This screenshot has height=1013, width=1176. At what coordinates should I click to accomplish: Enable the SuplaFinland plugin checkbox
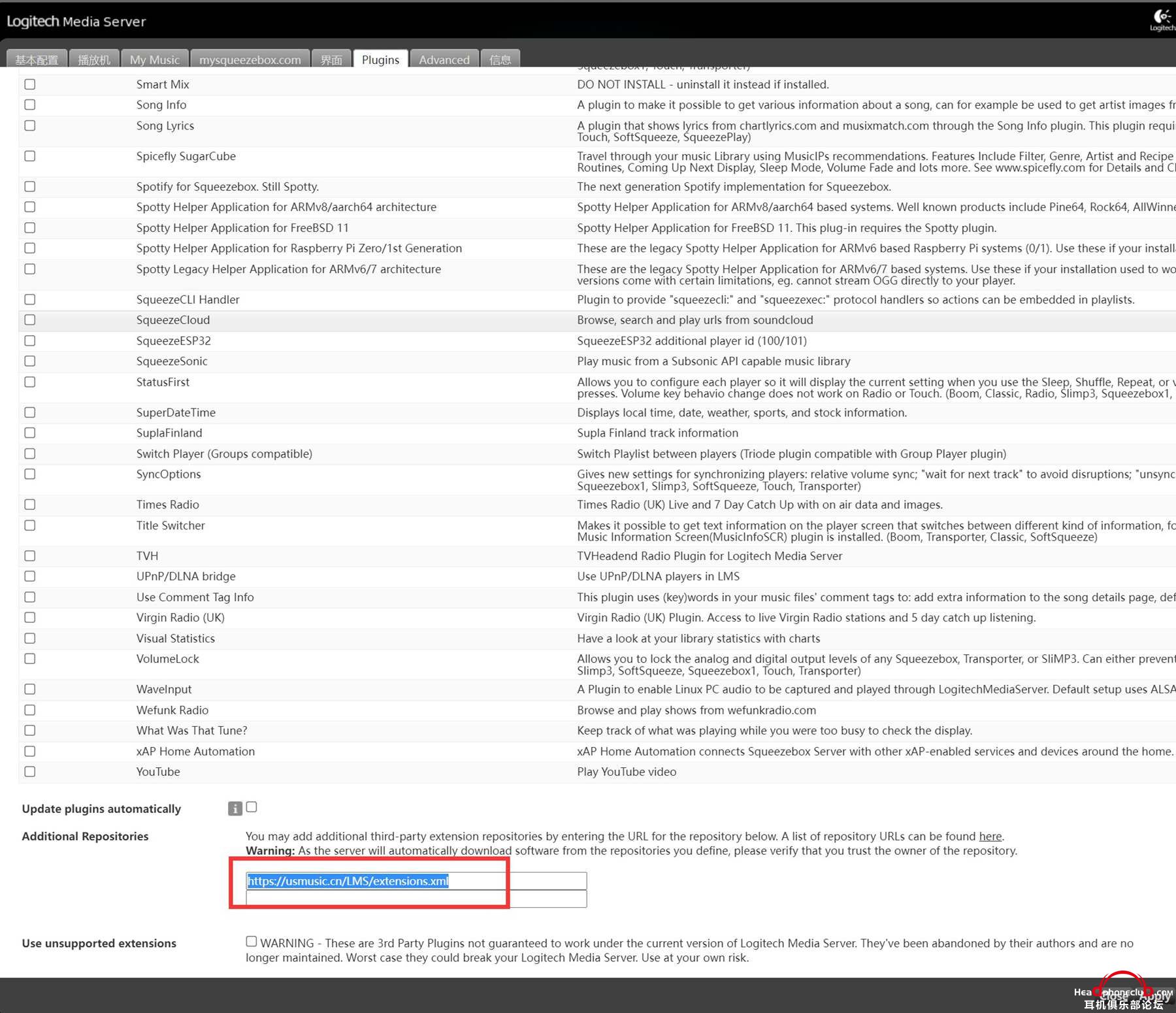click(30, 433)
